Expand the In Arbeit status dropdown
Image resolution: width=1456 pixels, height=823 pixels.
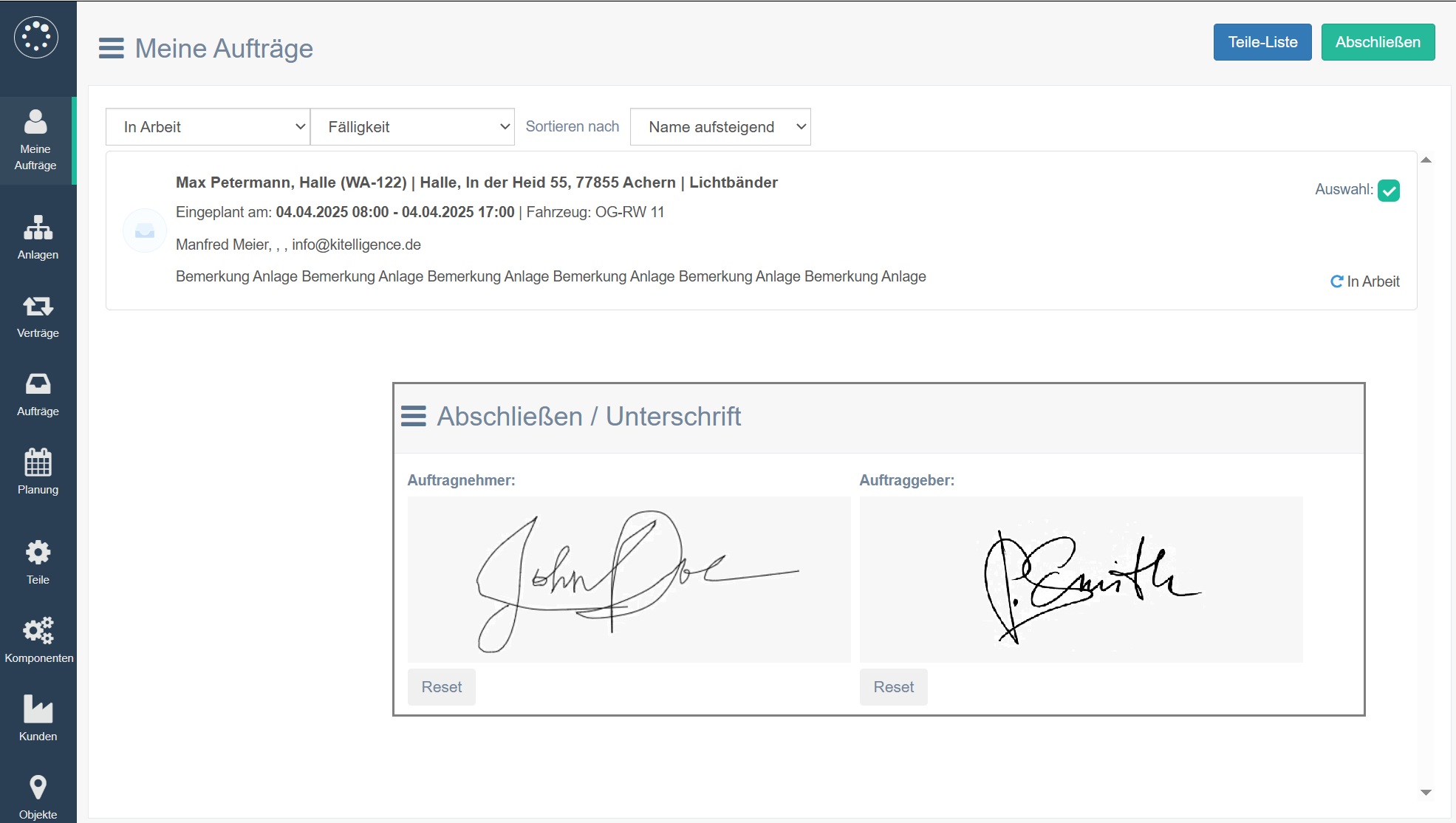(208, 127)
